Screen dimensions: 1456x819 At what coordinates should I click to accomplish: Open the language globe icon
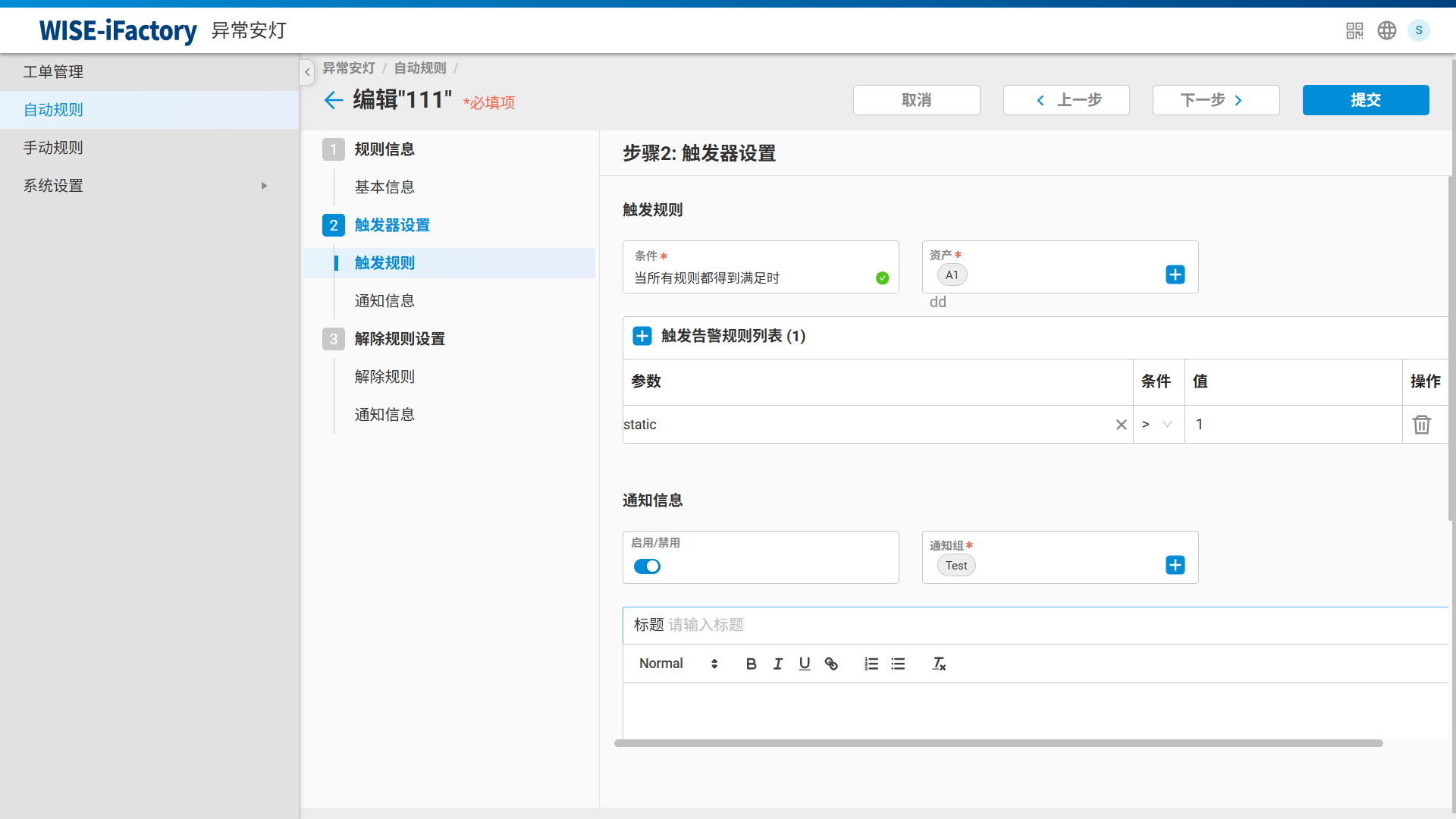(1387, 30)
